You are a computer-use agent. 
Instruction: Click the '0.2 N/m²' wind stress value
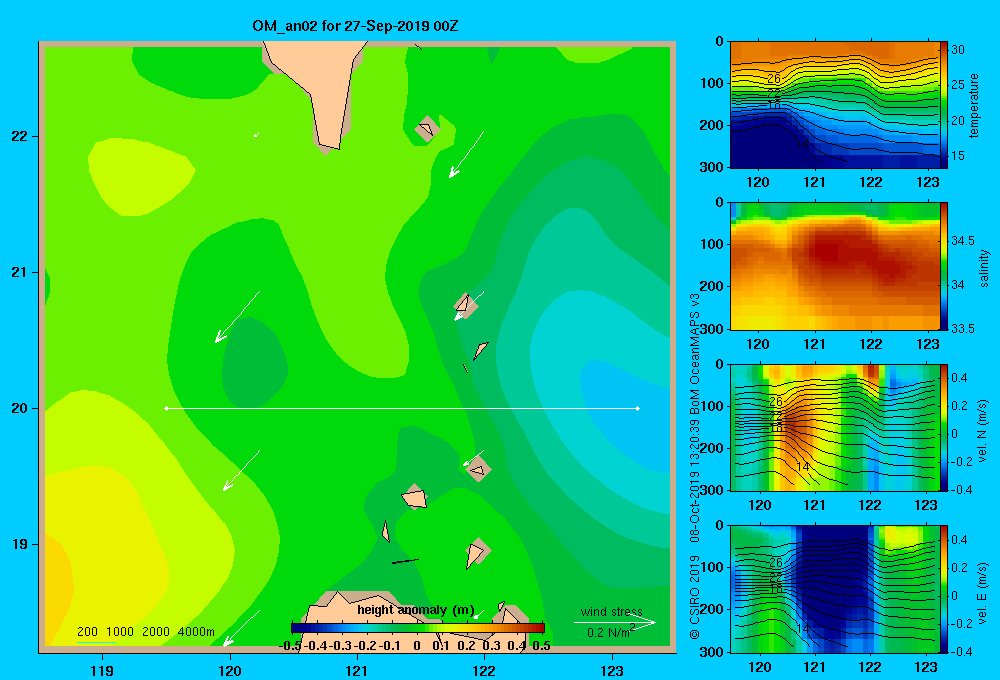pyautogui.click(x=610, y=632)
